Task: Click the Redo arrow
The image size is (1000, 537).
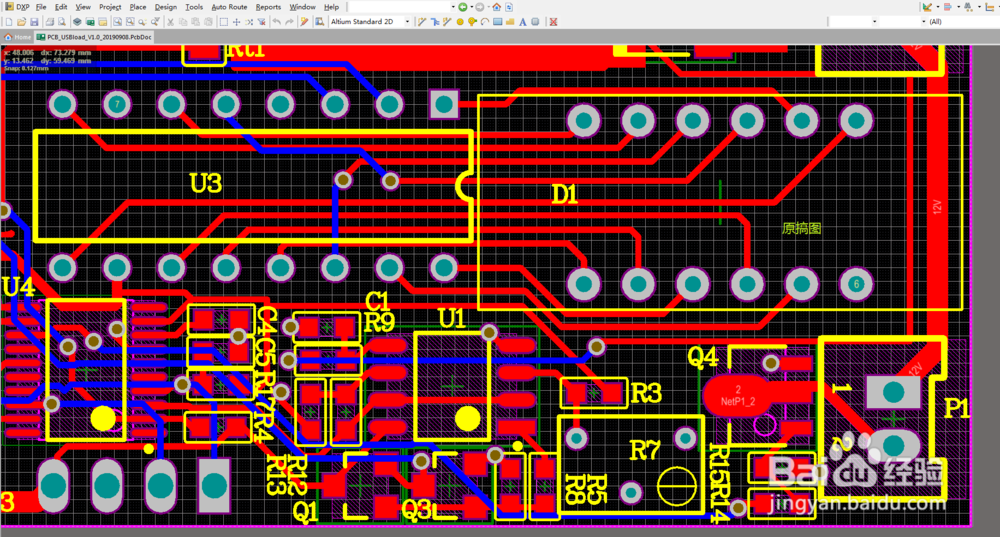Action: coord(289,22)
